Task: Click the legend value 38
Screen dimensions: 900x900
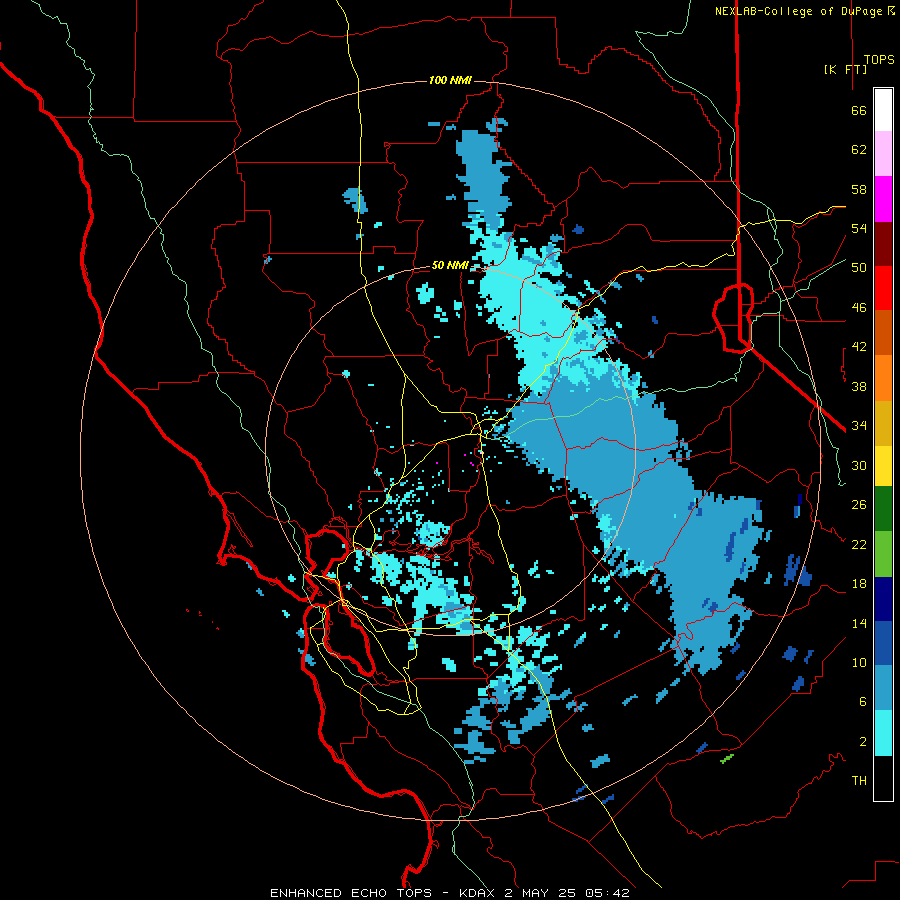Action: 859,386
